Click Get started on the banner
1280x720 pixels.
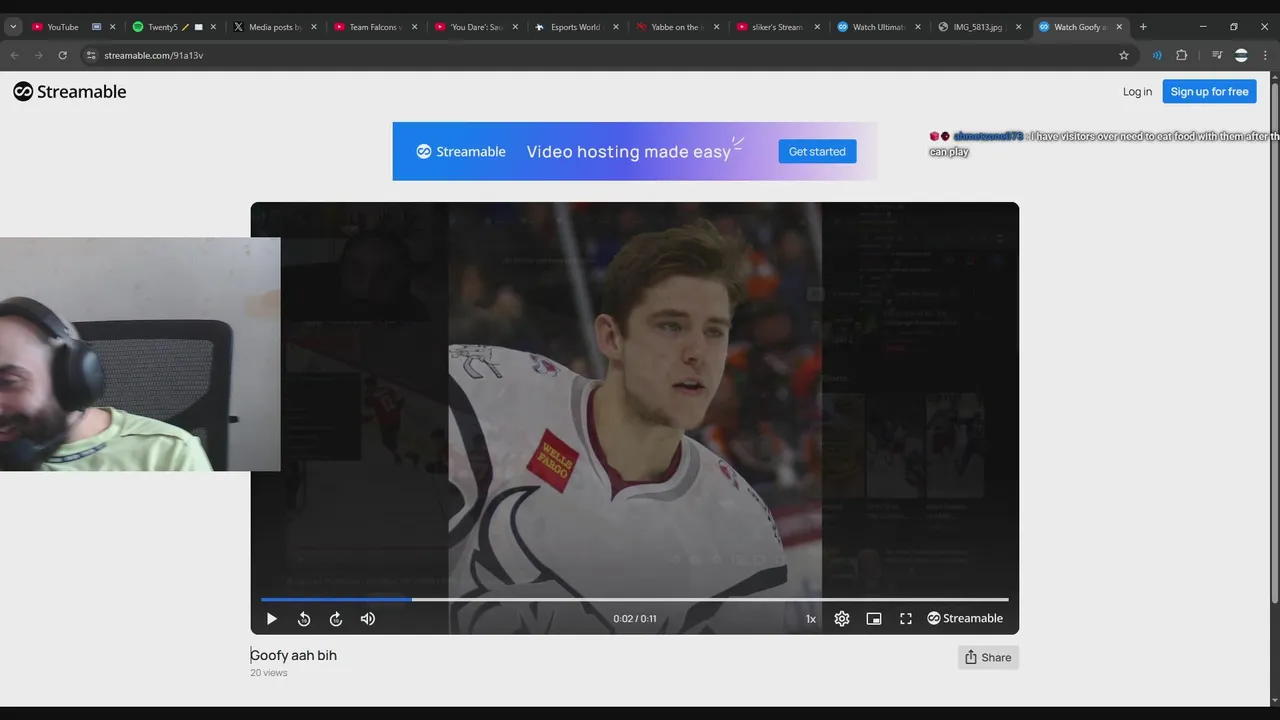point(817,152)
